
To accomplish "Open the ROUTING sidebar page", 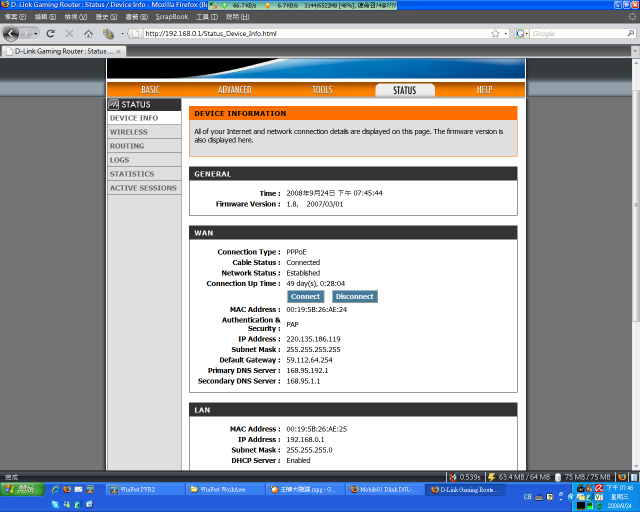I will pyautogui.click(x=144, y=146).
